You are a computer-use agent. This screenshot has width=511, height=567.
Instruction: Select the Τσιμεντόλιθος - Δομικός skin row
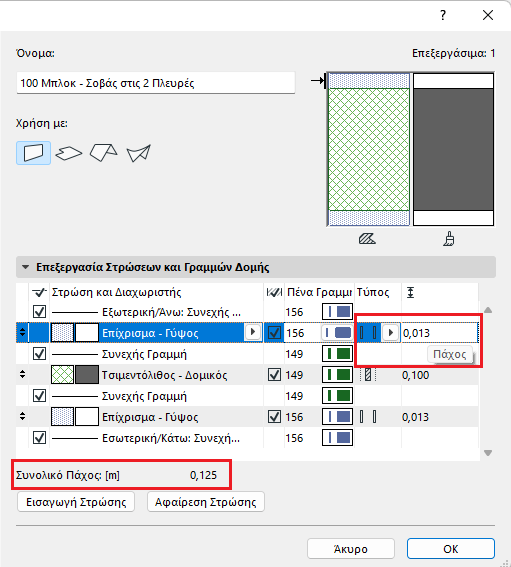248,375
